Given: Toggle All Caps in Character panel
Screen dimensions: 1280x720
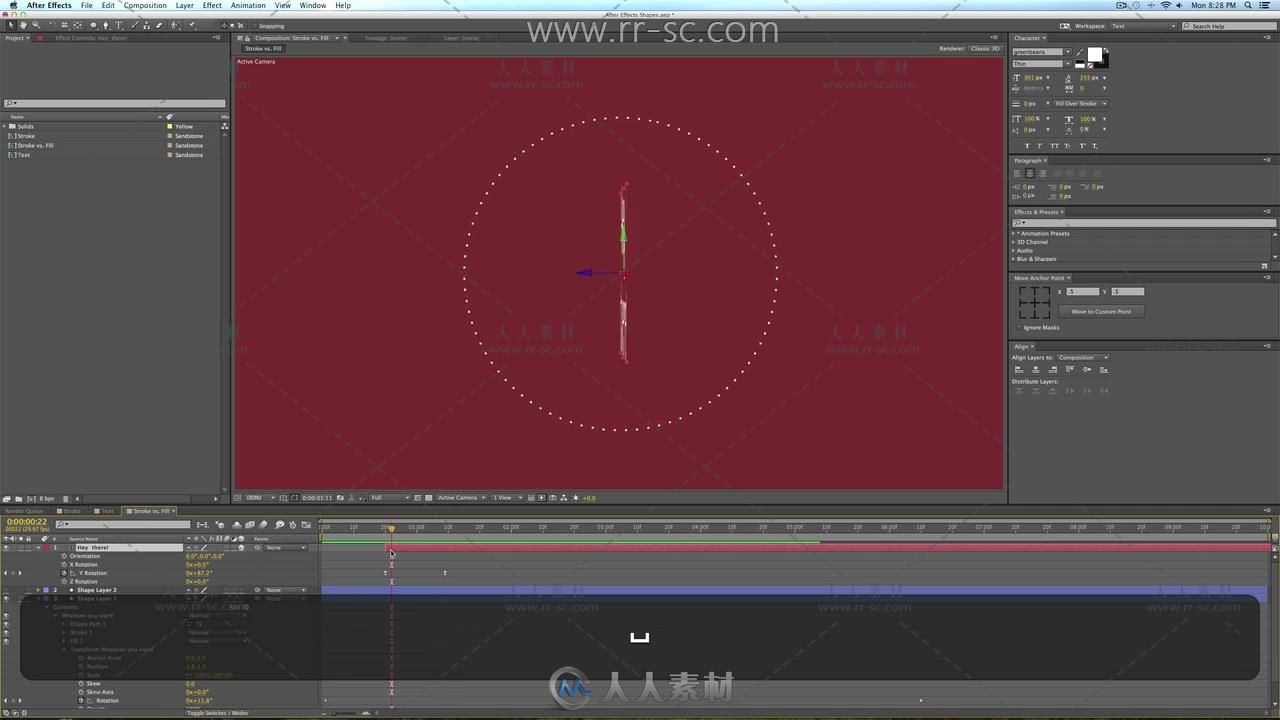Looking at the screenshot, I should [x=1054, y=146].
